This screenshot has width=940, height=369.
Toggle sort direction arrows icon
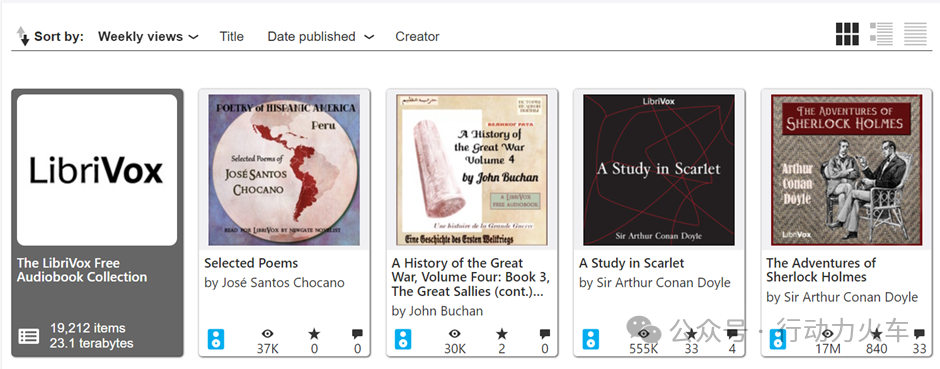tap(23, 36)
